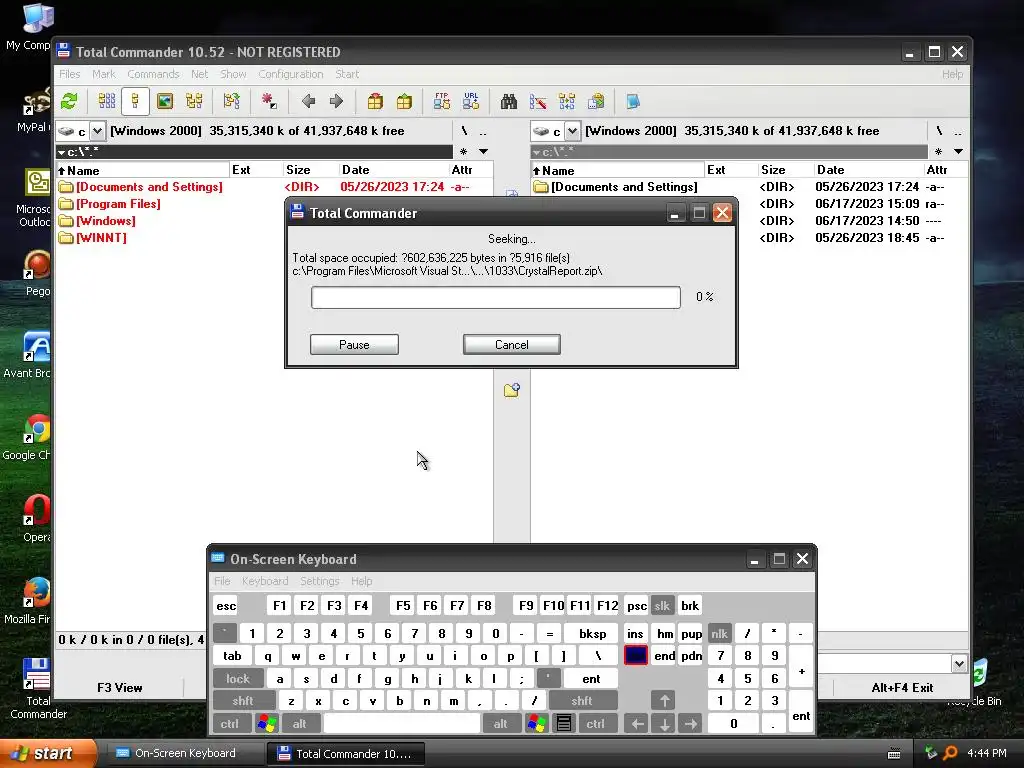The height and width of the screenshot is (768, 1024).
Task: Sort right panel by Size column
Action: [x=786, y=170]
